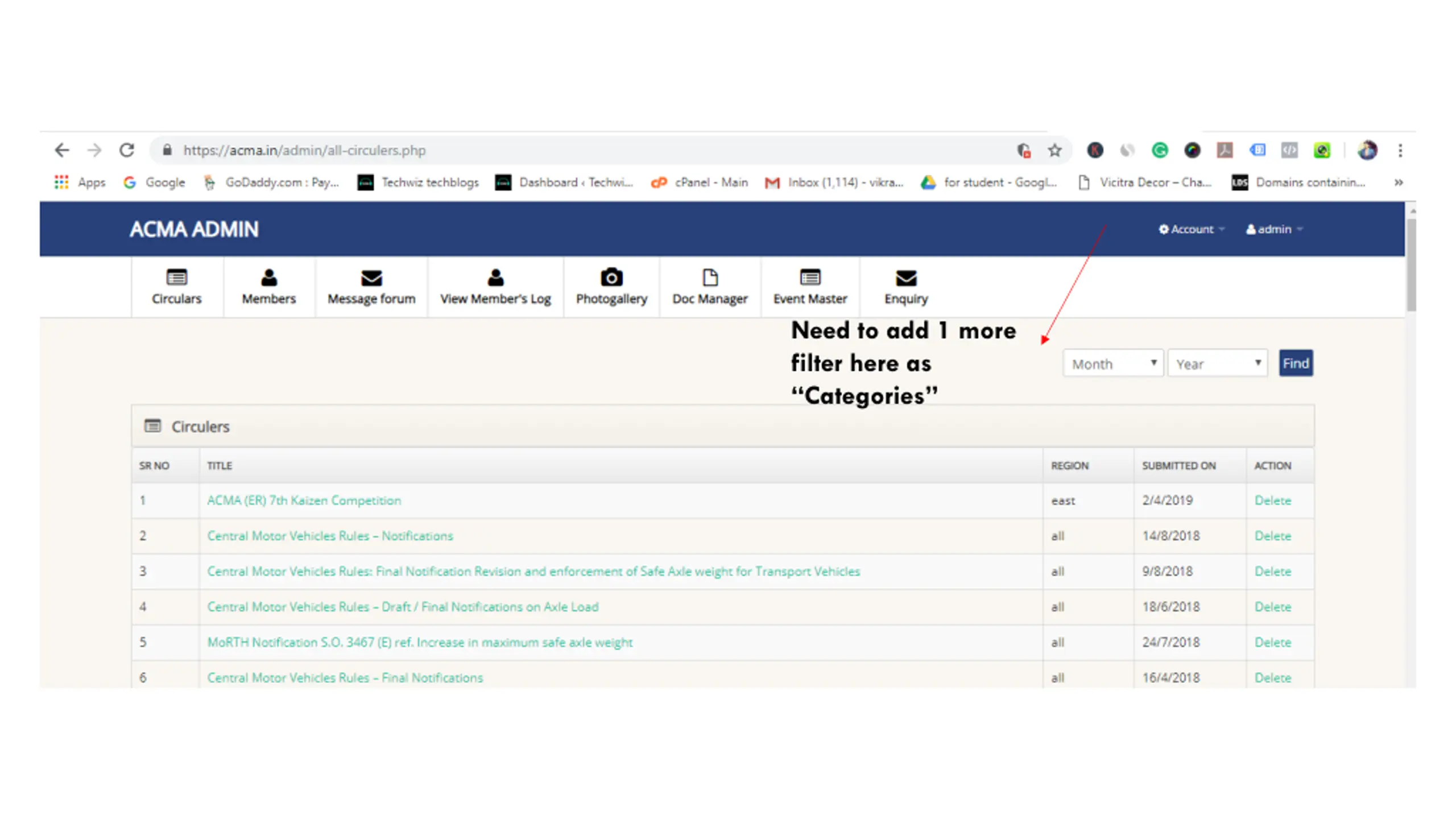This screenshot has width=1456, height=819.
Task: Open View Member's Log menu item
Action: click(x=495, y=287)
